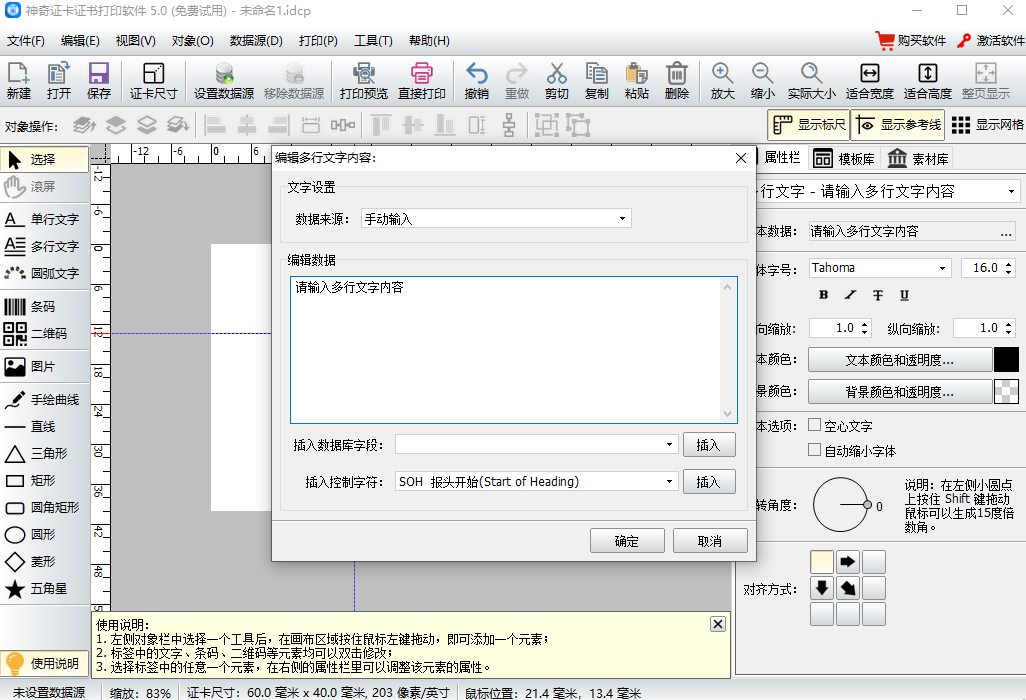Toggle bold B formatting in properties
This screenshot has height=700, width=1026.
tap(824, 295)
